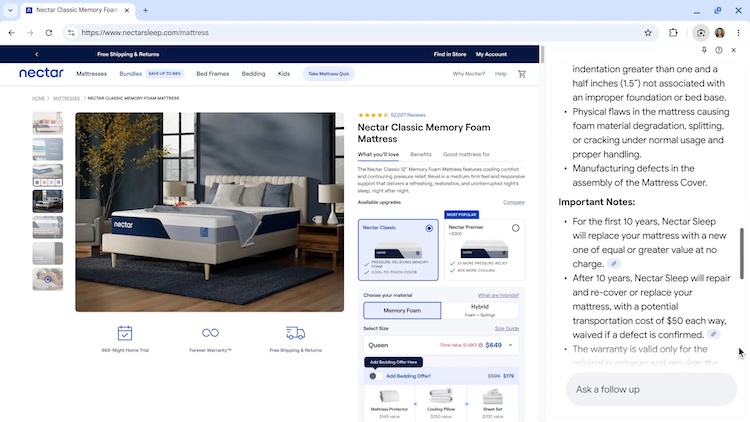Open the Mattresses nav menu
Viewport: 750px width, 422px height.
pyautogui.click(x=91, y=74)
